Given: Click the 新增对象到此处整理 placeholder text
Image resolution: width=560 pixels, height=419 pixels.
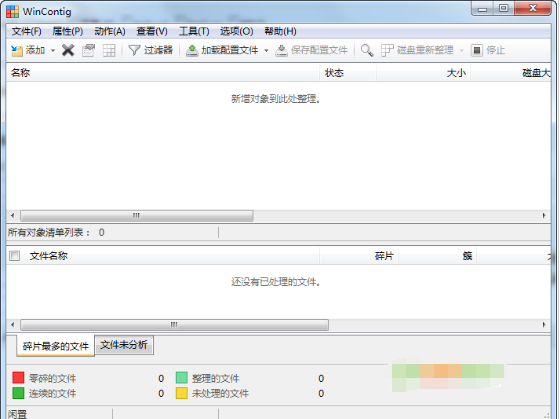Looking at the screenshot, I should 276,99.
